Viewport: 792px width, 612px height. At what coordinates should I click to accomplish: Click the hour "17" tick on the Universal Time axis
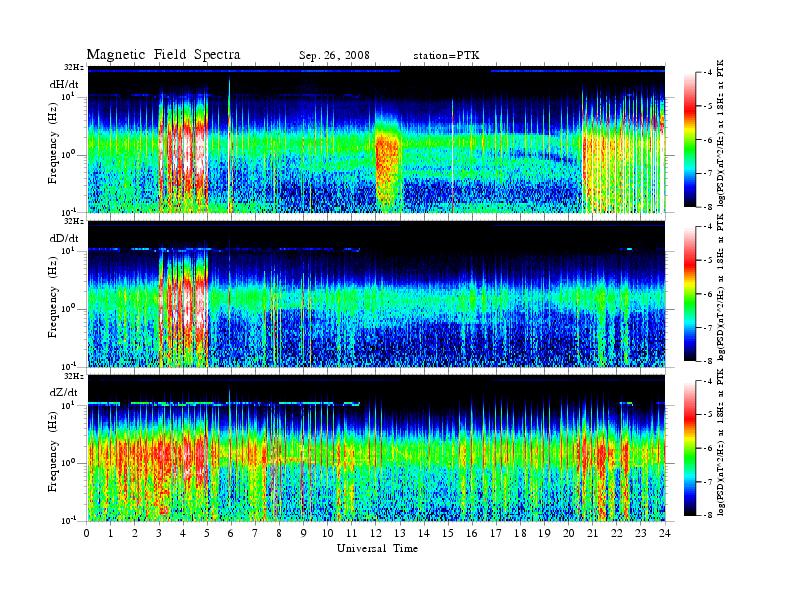(x=496, y=533)
